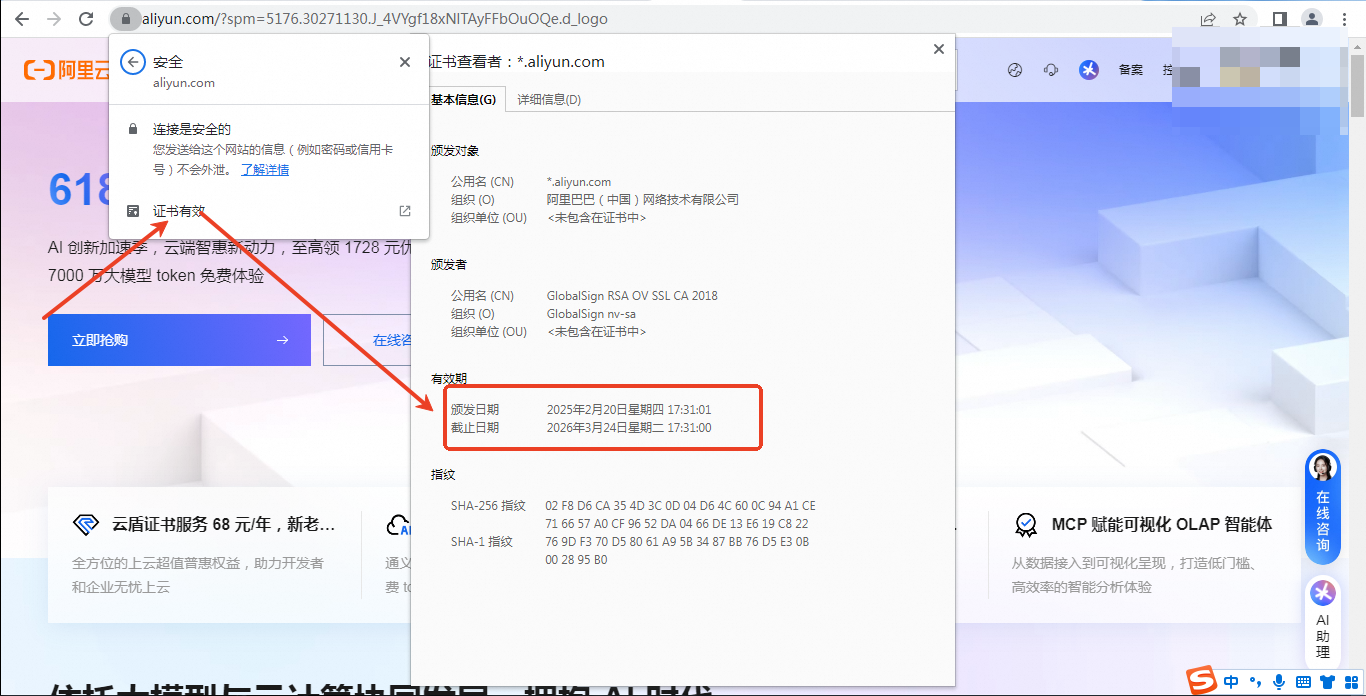Open the Sogou soft keyboard icon
The height and width of the screenshot is (696, 1366).
1303,682
